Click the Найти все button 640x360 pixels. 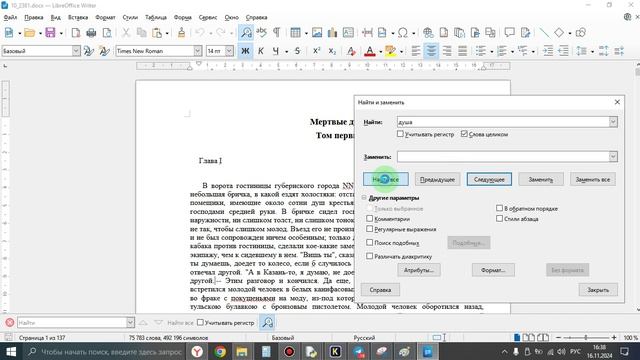pyautogui.click(x=386, y=179)
